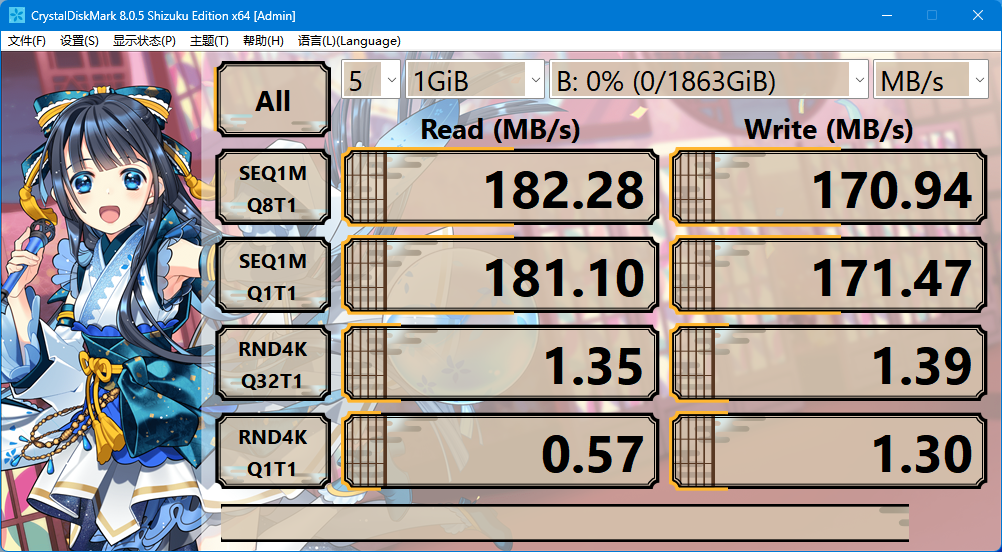Screen dimensions: 1002x552
Task: Expand the drive dropdown showing B: 0%
Action: pos(709,80)
